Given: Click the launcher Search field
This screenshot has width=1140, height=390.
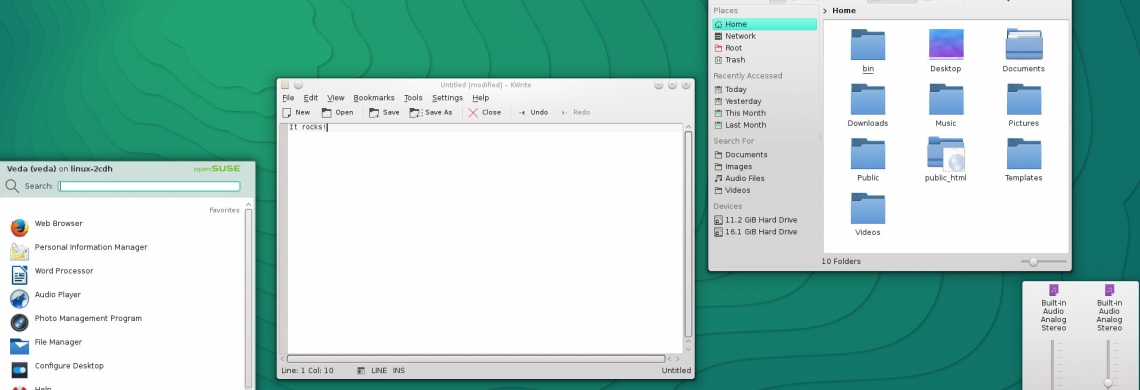Looking at the screenshot, I should tap(149, 186).
